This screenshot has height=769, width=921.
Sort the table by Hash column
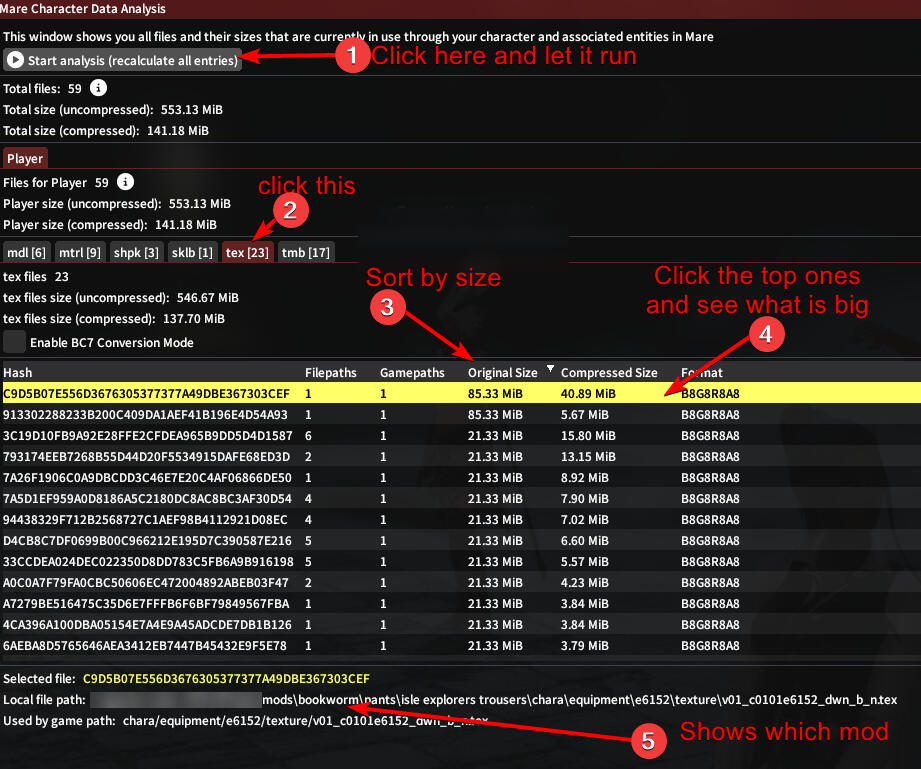pos(18,373)
